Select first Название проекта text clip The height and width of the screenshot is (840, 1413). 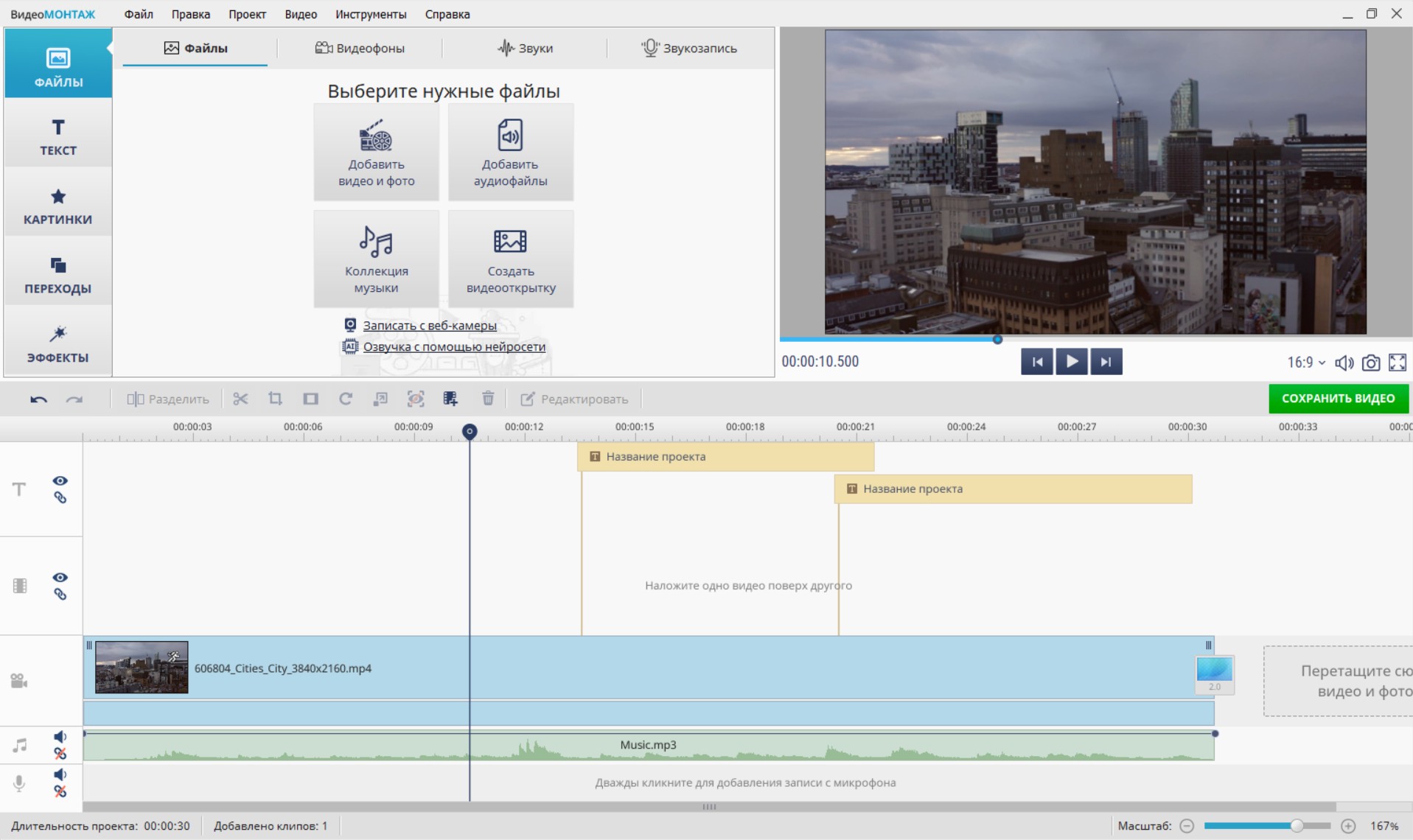click(x=725, y=457)
